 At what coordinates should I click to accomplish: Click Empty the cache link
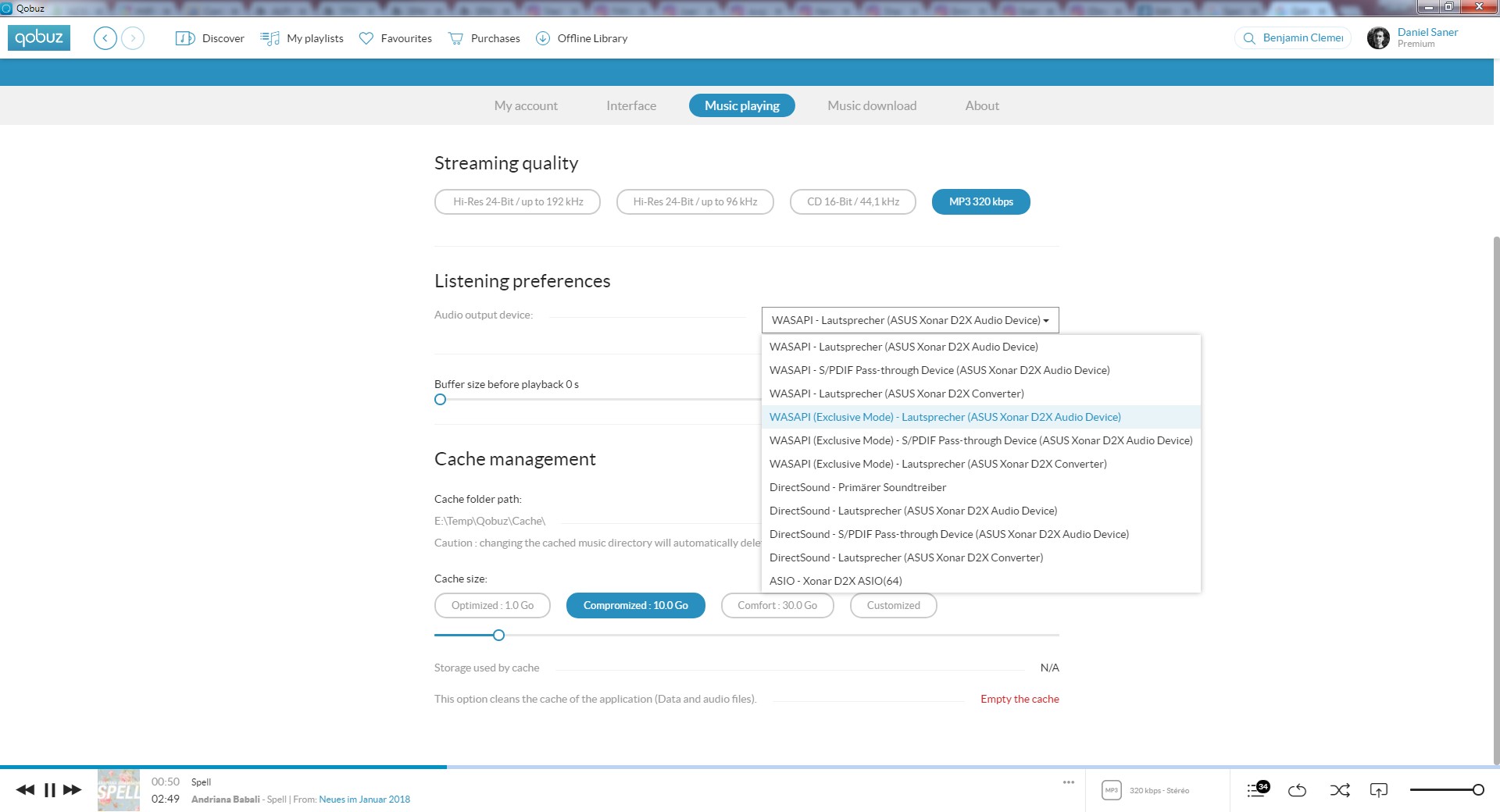1020,699
